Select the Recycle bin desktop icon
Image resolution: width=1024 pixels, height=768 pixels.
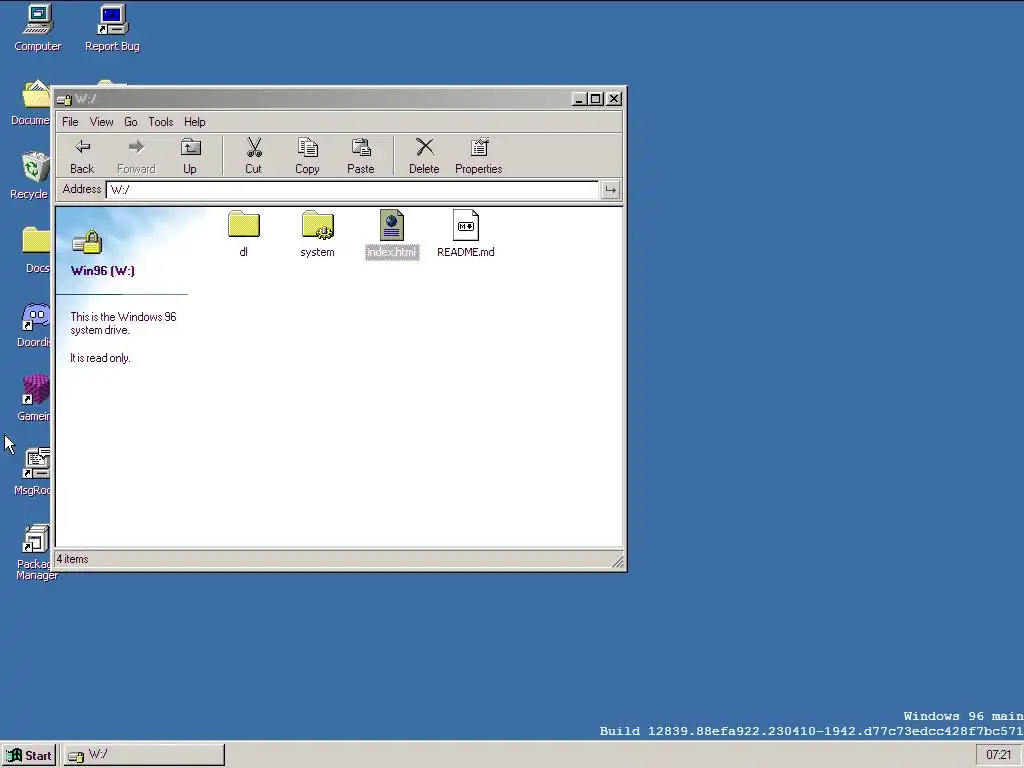(x=30, y=175)
